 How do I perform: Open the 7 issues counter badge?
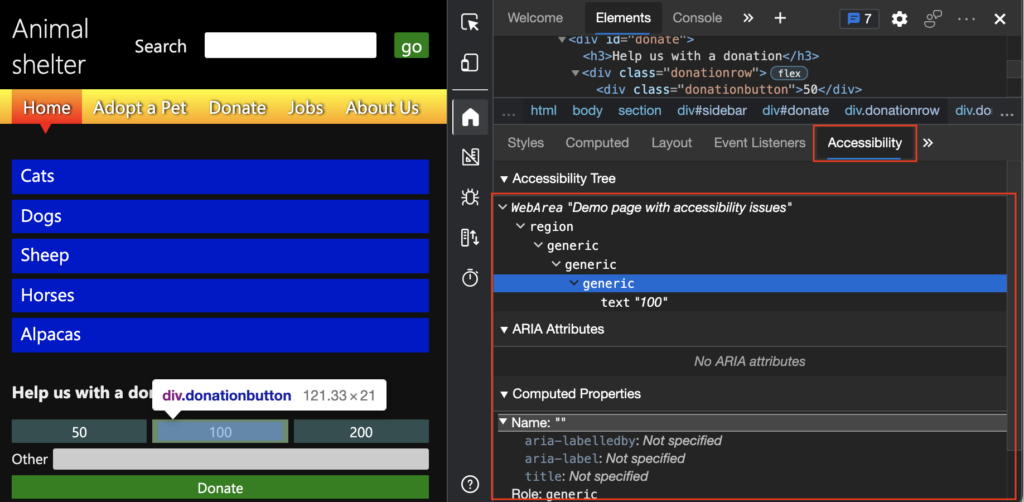tap(860, 19)
